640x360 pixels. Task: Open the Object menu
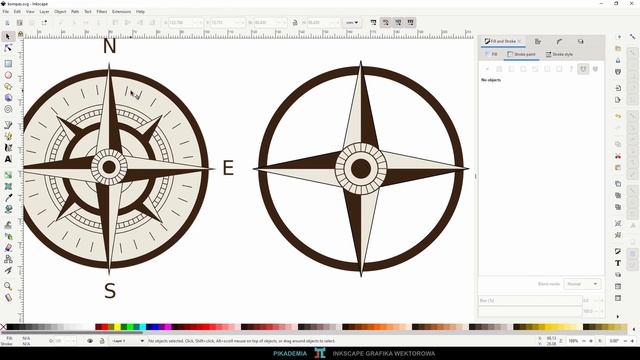point(60,12)
